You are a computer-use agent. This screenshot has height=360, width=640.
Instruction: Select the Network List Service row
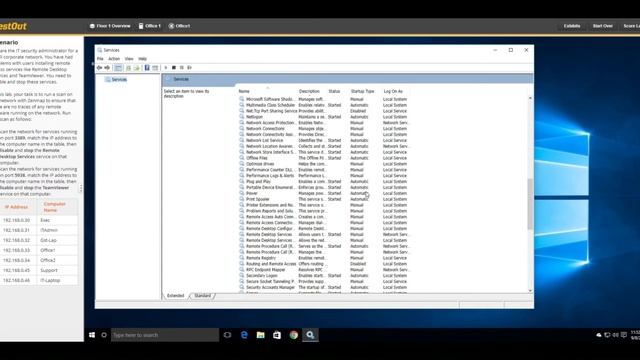pos(323,140)
